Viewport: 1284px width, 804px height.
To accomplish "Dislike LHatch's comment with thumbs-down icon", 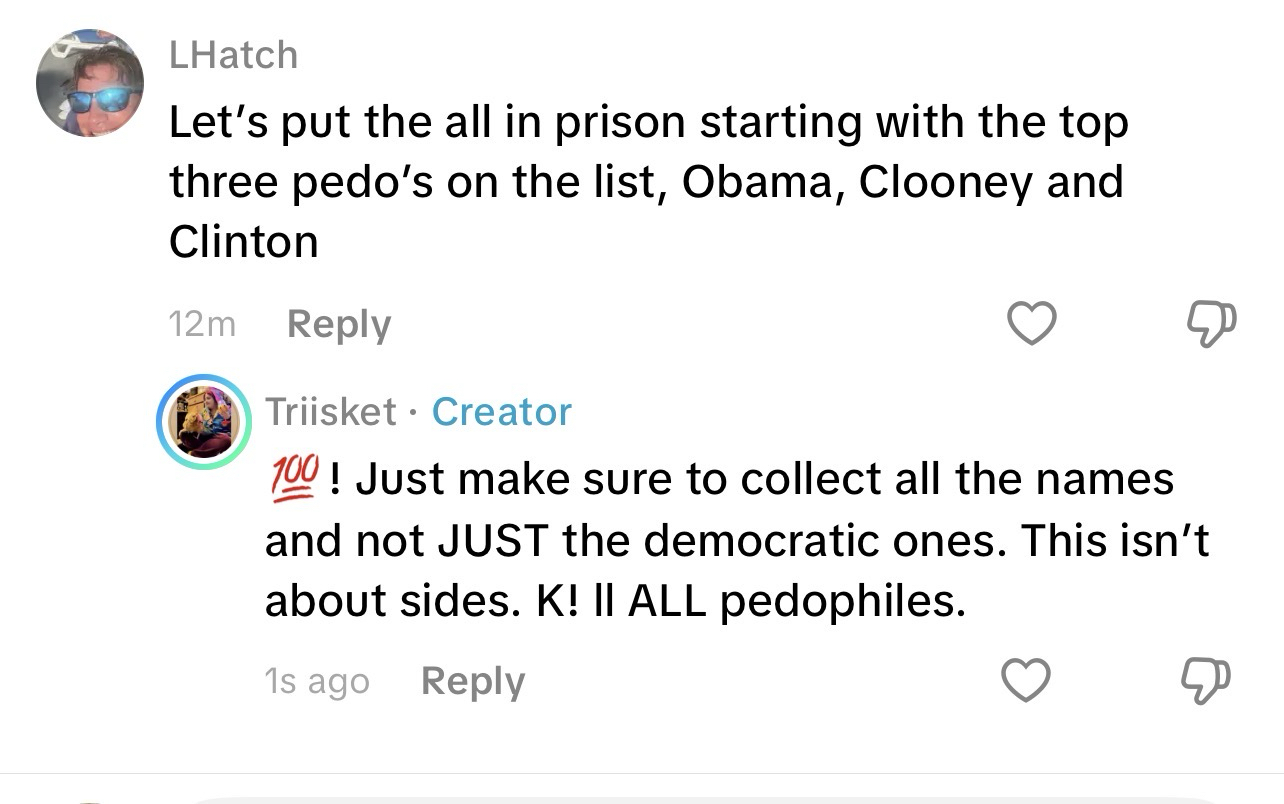I will (x=1210, y=324).
